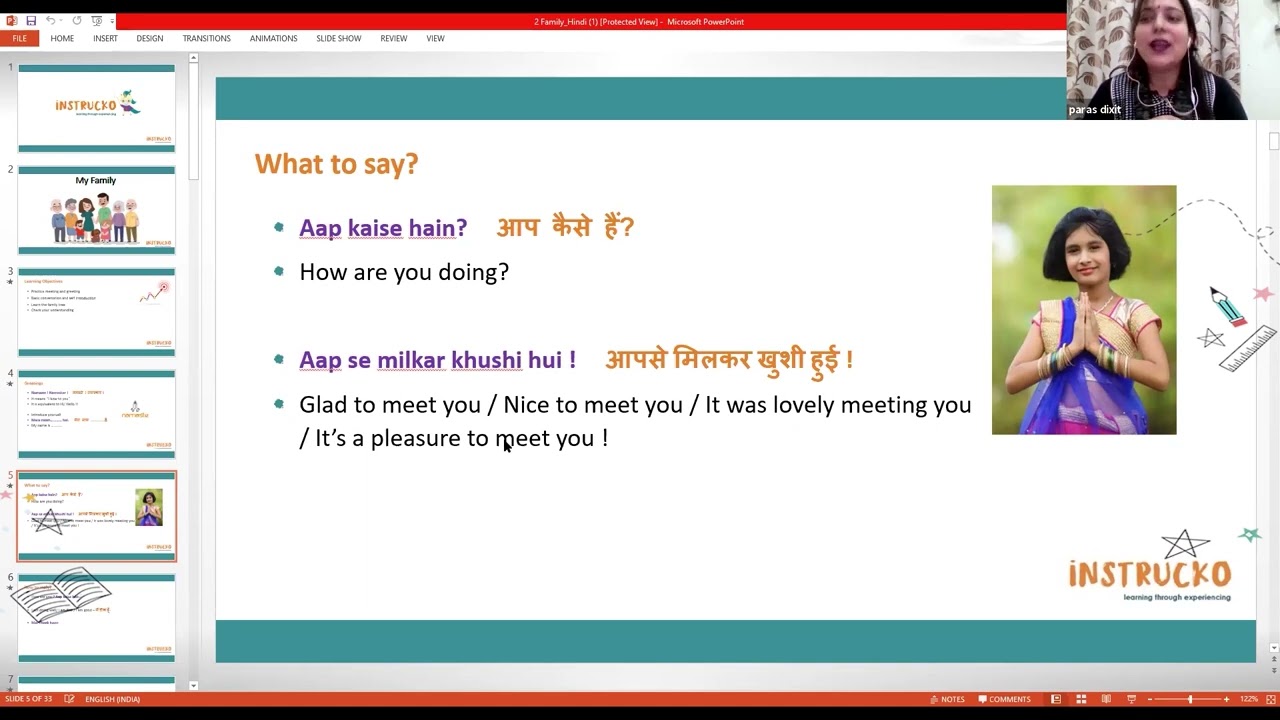Open the Customize Quick Access Toolbar dropdown

click(111, 21)
